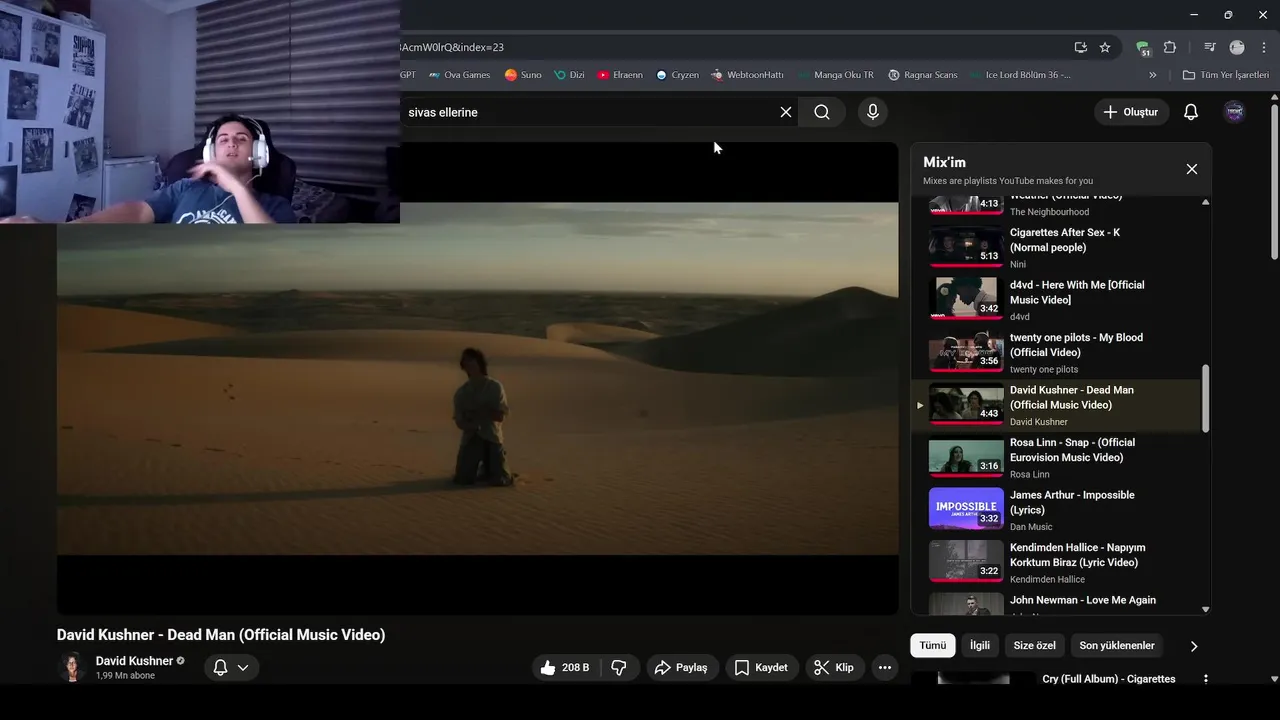Open the Dizi bookmark
This screenshot has height=720, width=1280.
point(569,75)
